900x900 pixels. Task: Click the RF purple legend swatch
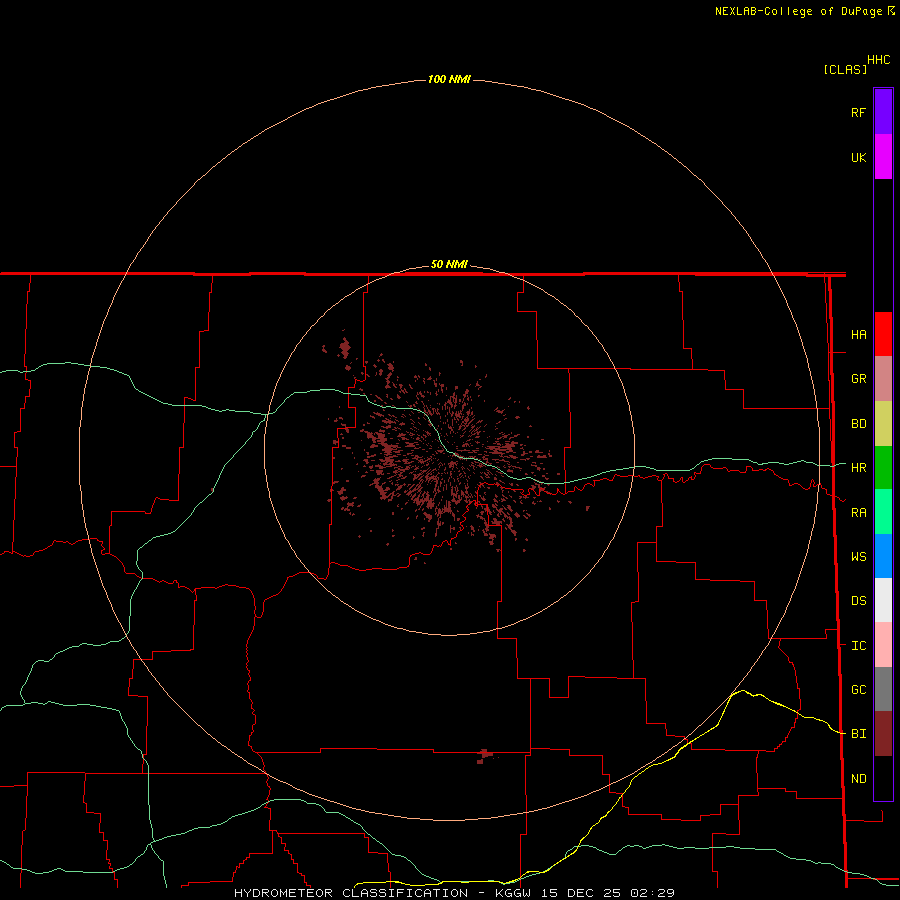tap(883, 112)
